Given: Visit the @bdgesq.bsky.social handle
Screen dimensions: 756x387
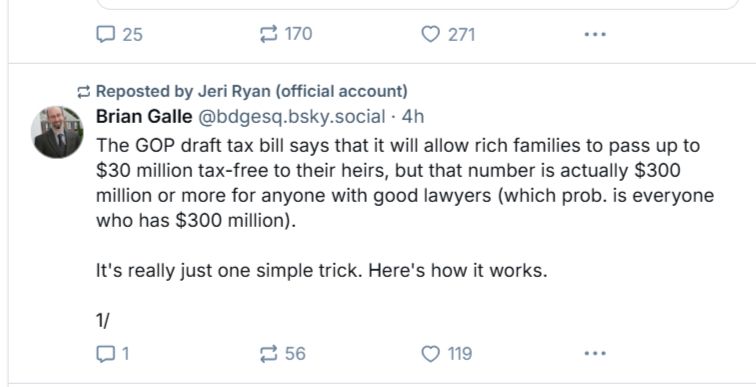Looking at the screenshot, I should tap(292, 117).
